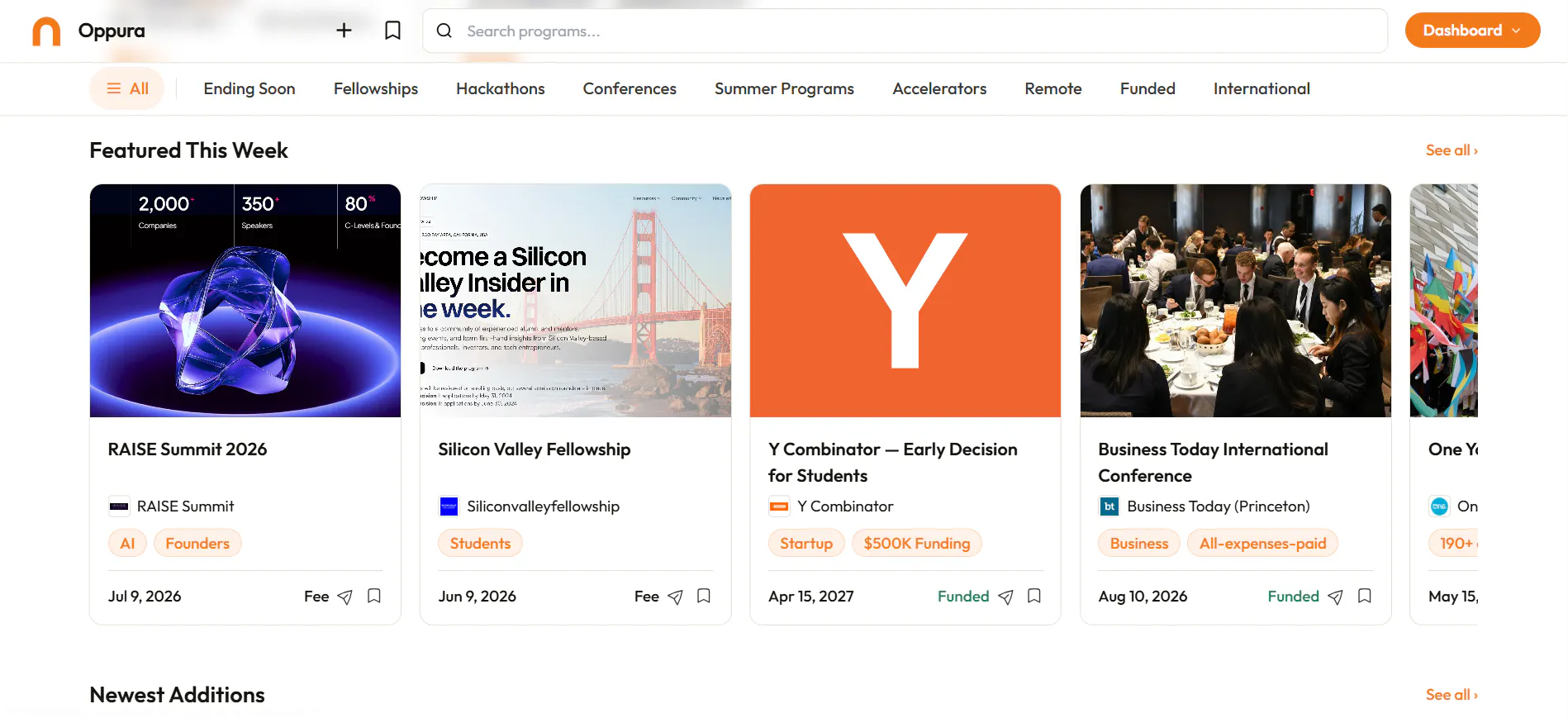This screenshot has width=1568, height=723.
Task: Click the Aug 10, 2026 date
Action: (1143, 597)
